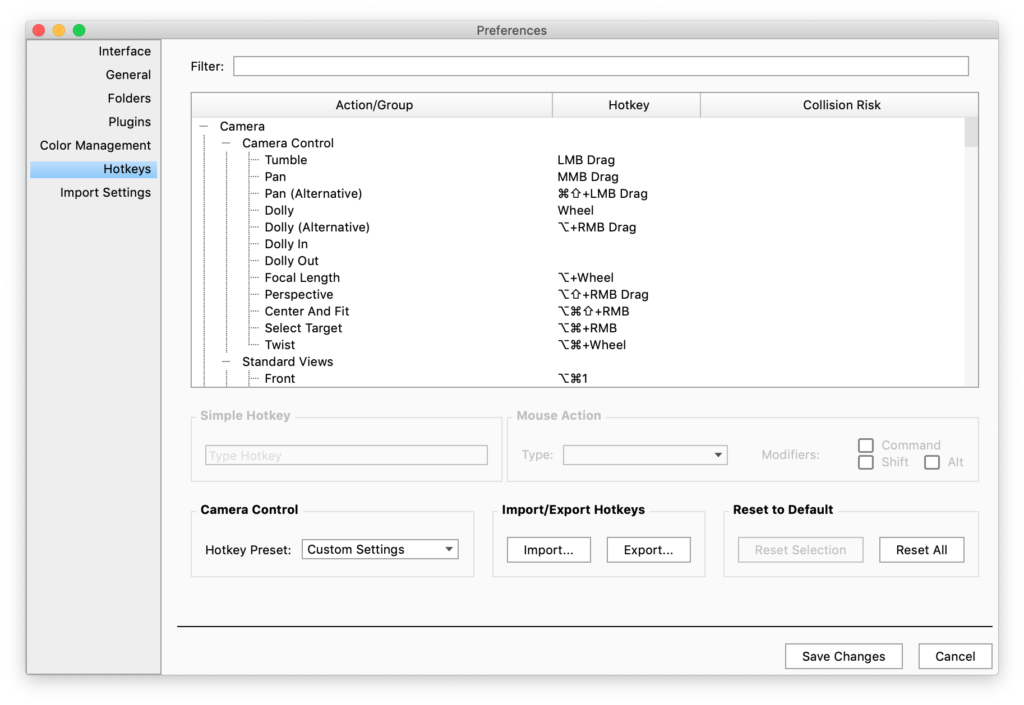This screenshot has height=705, width=1024.
Task: Select the Folders section in the sidebar
Action: pos(127,98)
